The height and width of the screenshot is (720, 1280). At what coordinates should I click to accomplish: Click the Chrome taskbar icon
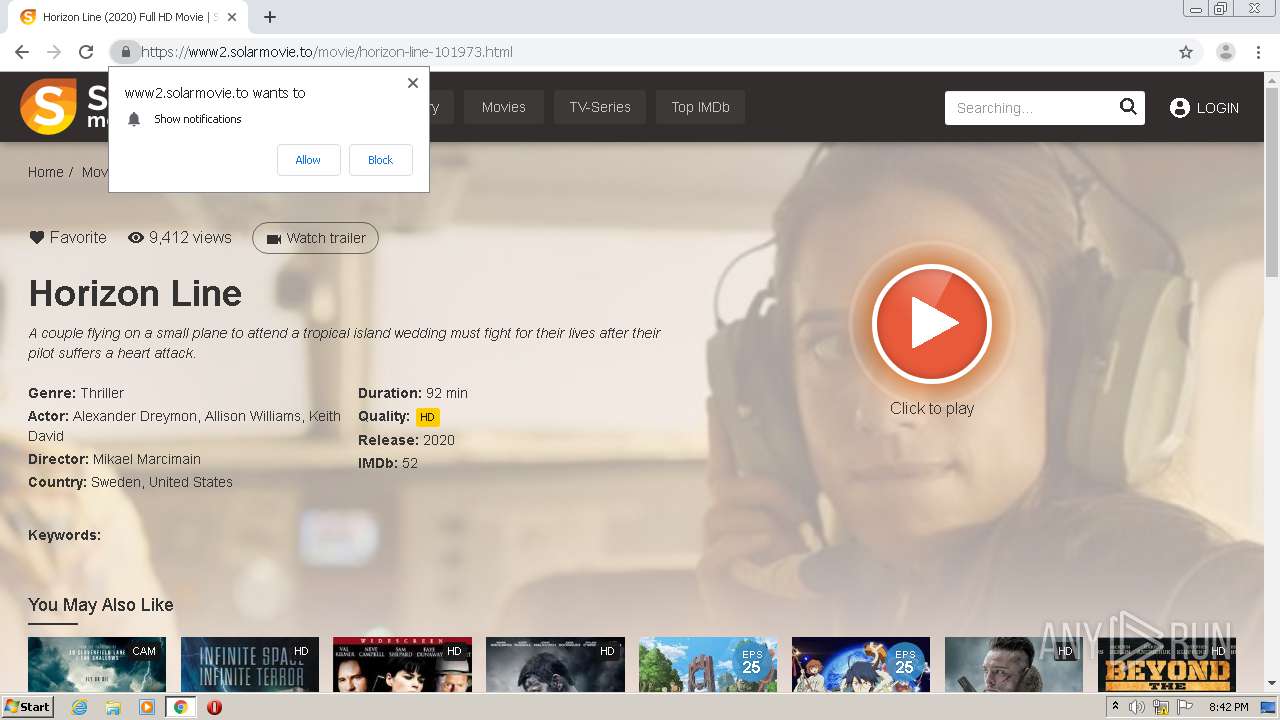tap(181, 707)
